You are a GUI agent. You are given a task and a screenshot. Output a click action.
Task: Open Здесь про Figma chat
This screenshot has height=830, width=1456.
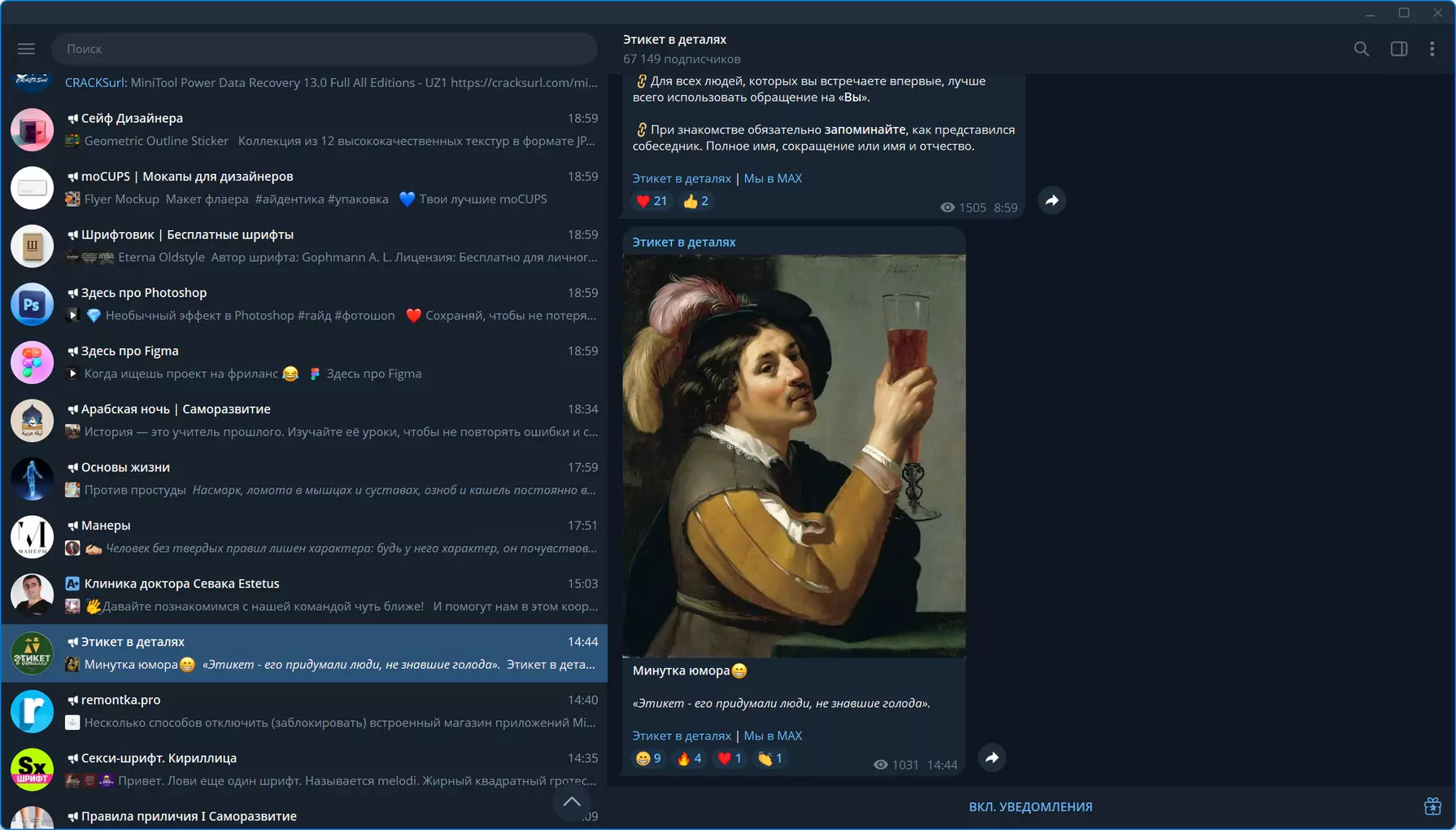click(304, 362)
